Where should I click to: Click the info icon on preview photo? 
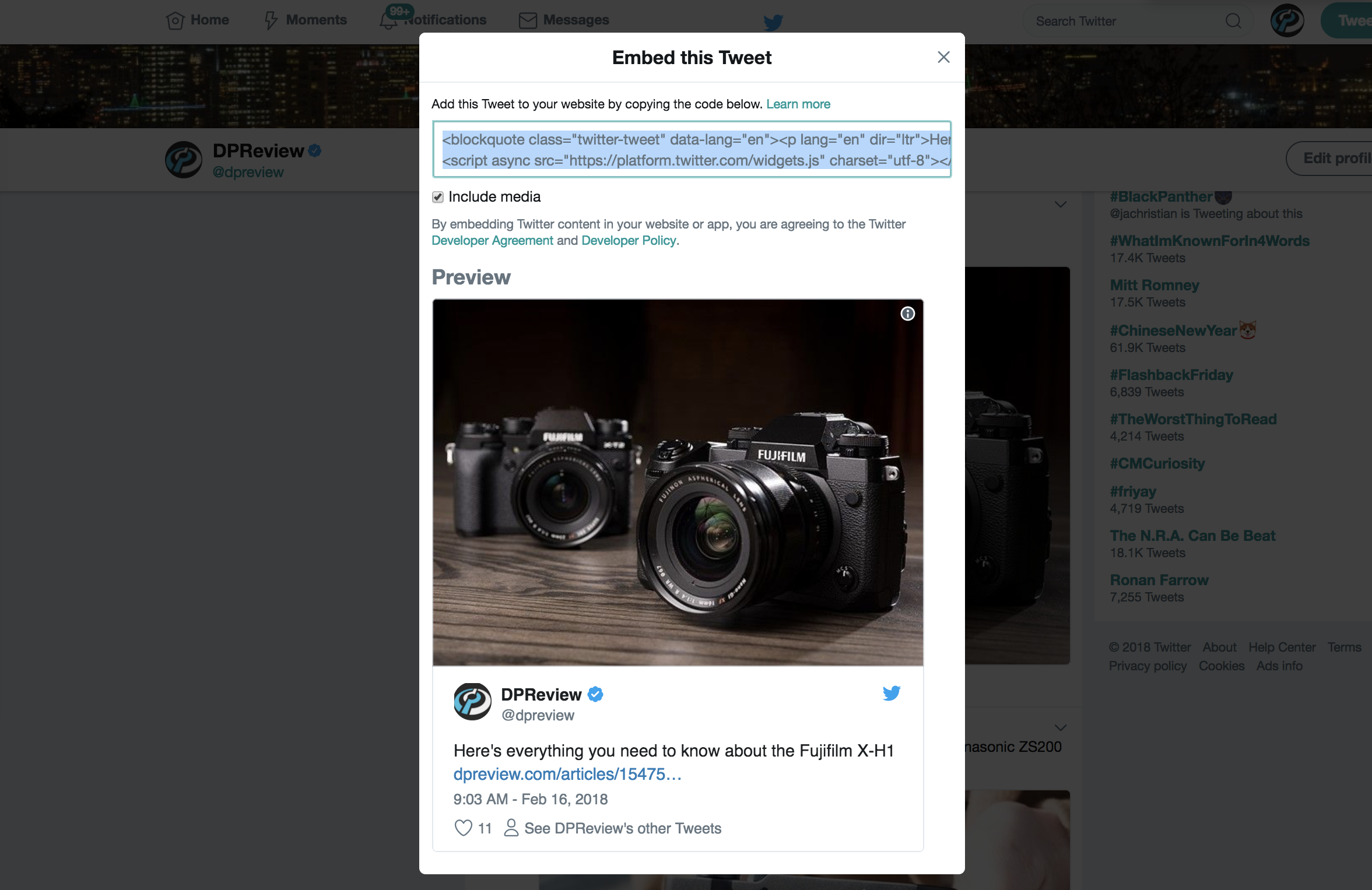pos(908,314)
